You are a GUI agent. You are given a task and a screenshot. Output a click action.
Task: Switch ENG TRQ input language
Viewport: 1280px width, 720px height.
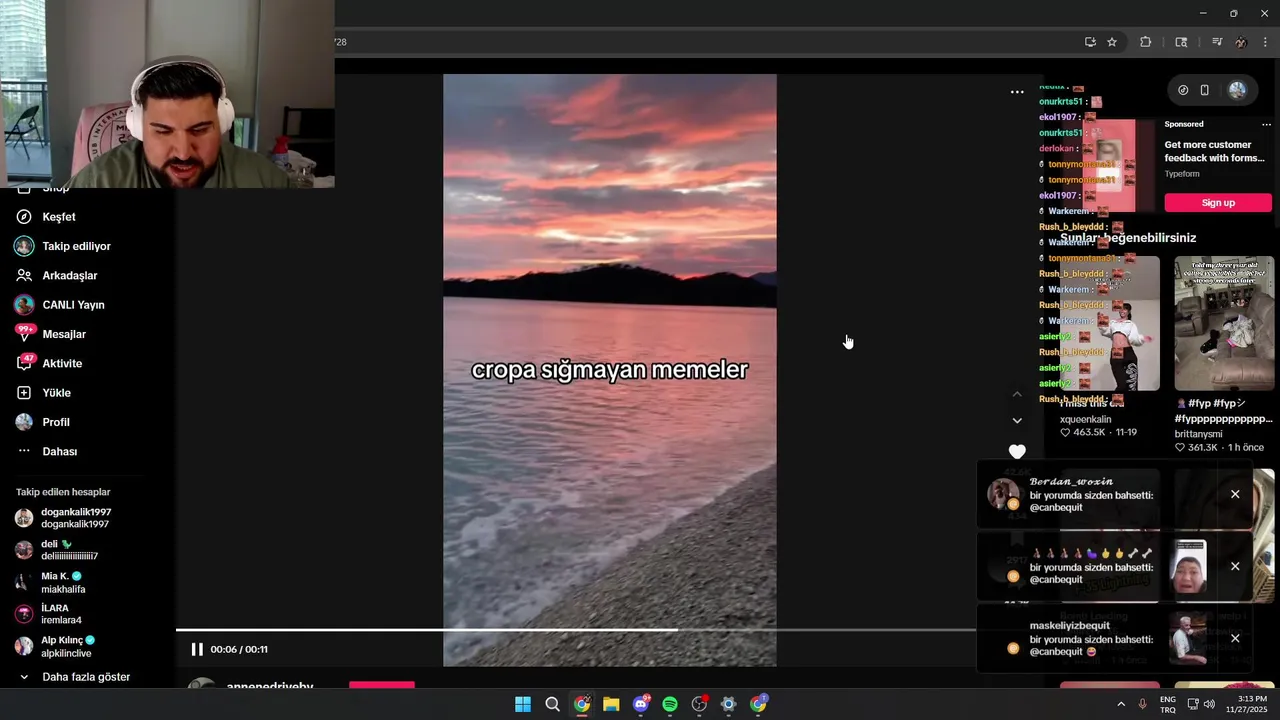(x=1168, y=705)
